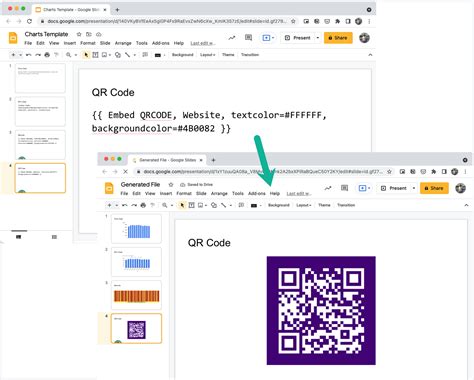Click Google Slides logo in Charts Template window
Viewport: 474px width, 380px height.
pos(13,38)
